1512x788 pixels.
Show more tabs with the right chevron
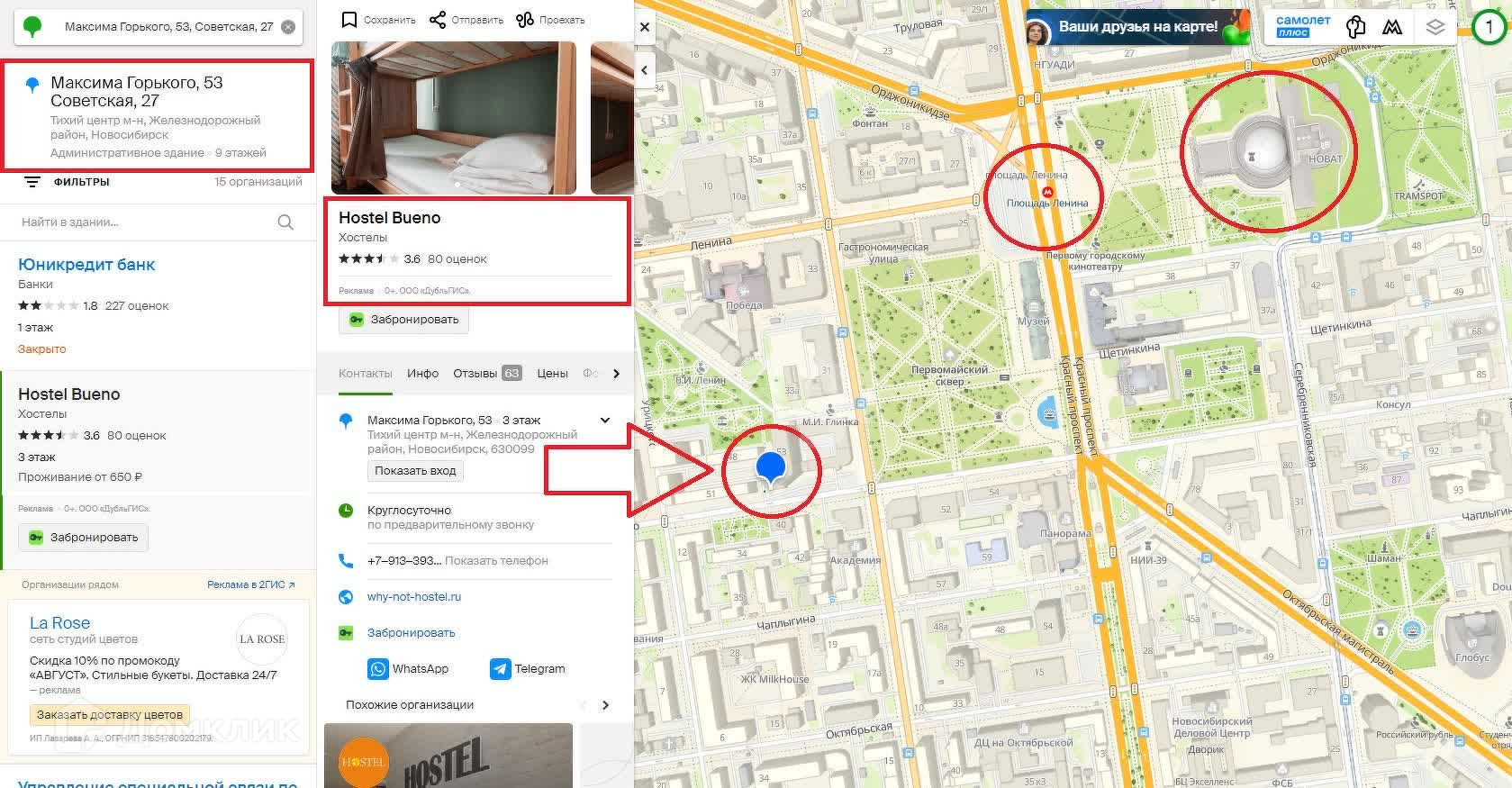(x=616, y=374)
